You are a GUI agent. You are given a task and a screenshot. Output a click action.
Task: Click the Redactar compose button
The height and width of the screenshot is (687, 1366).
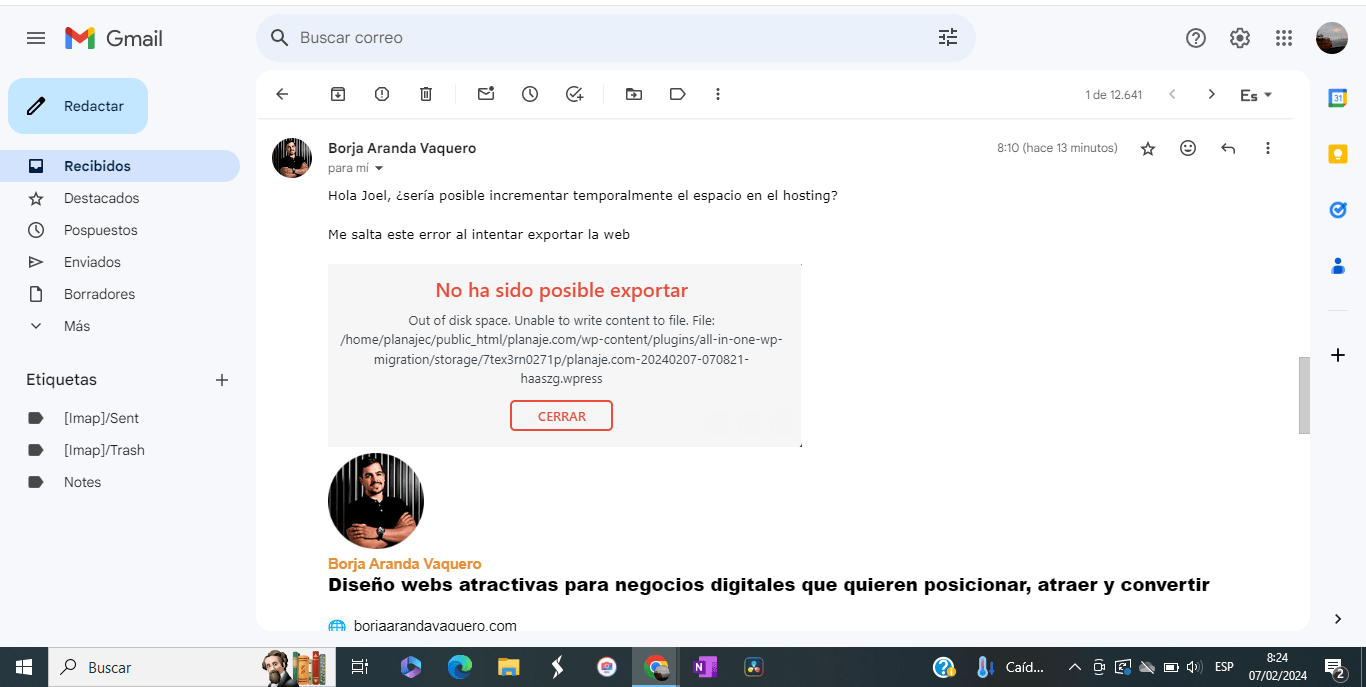pos(78,106)
